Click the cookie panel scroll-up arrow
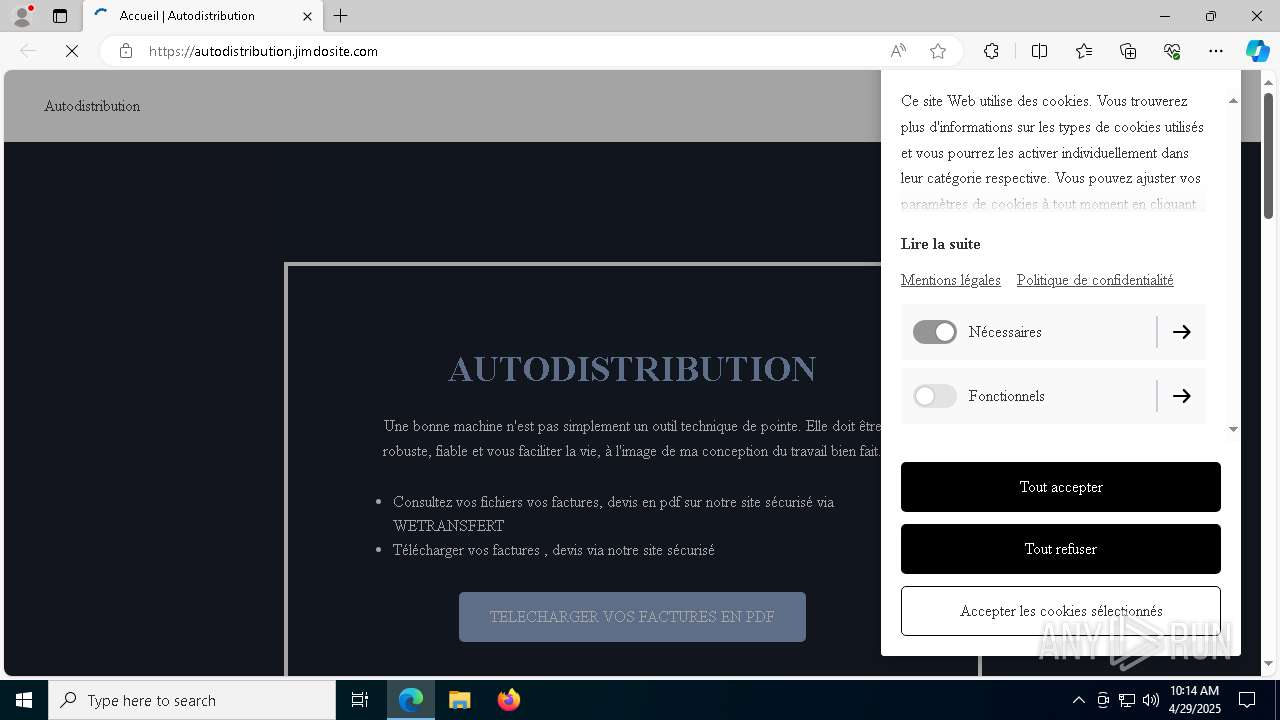Viewport: 1280px width, 720px height. pyautogui.click(x=1233, y=101)
